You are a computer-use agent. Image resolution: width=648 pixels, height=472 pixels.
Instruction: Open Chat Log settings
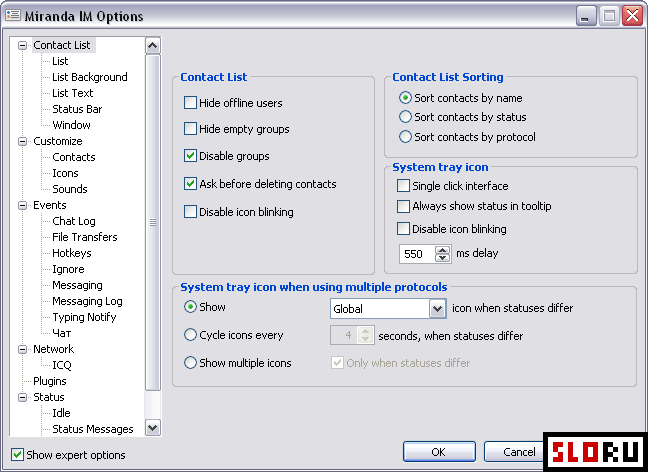tap(74, 221)
